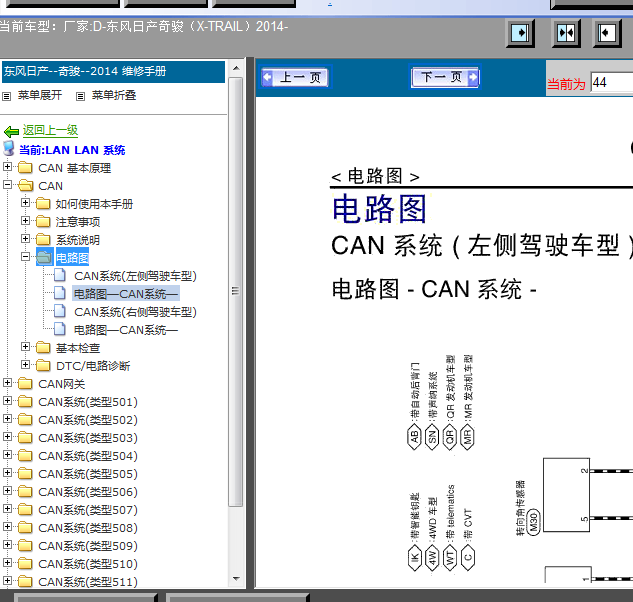Click the CAN网关 folder icon

25,384
